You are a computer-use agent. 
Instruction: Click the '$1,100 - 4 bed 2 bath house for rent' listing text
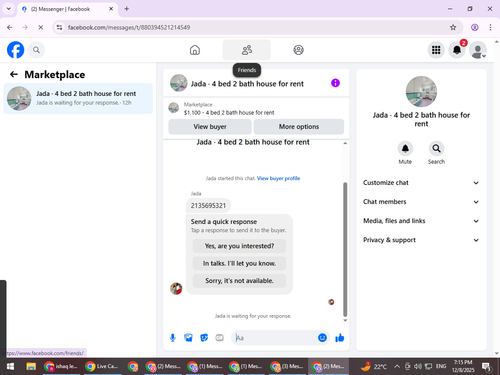point(229,113)
